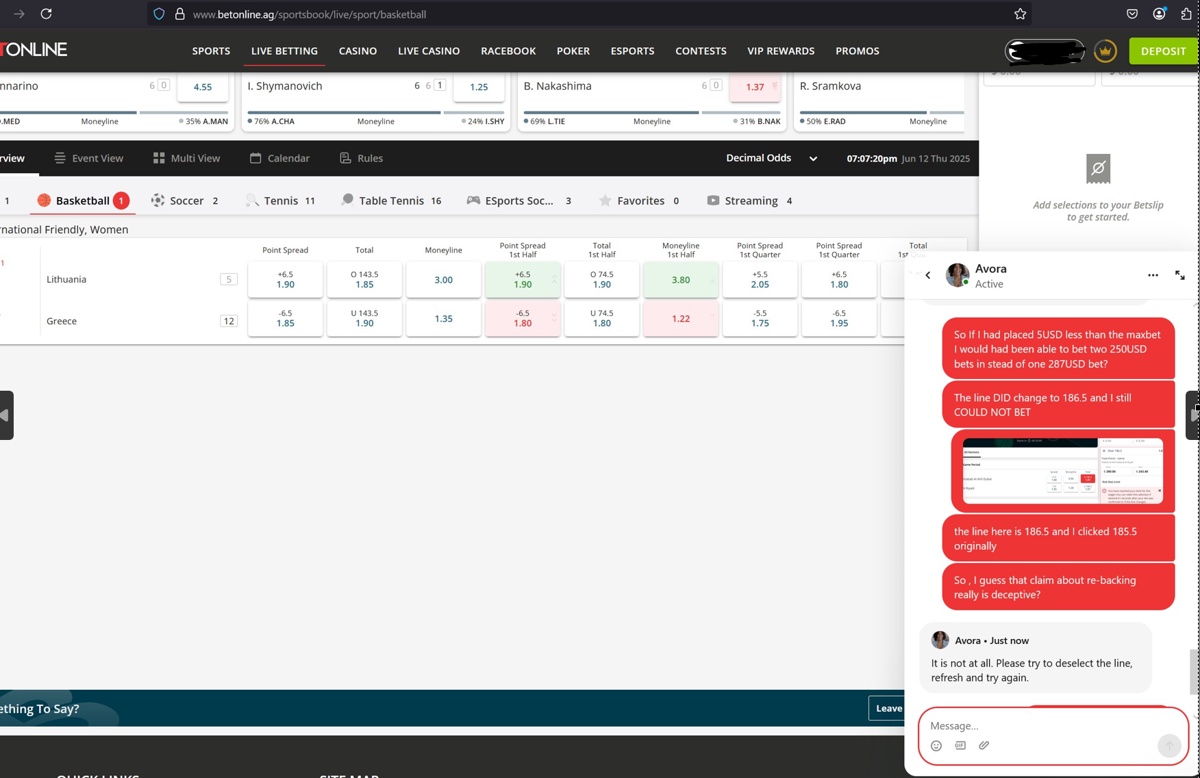Click the browser forward arrow
Screen dimensions: 1200x778
coord(18,14)
